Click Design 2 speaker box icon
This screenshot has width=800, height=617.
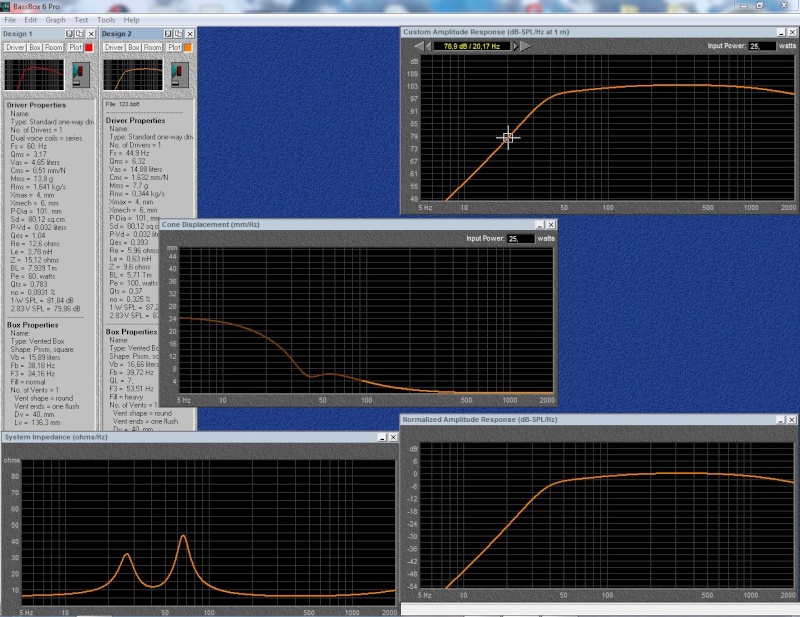pos(180,75)
